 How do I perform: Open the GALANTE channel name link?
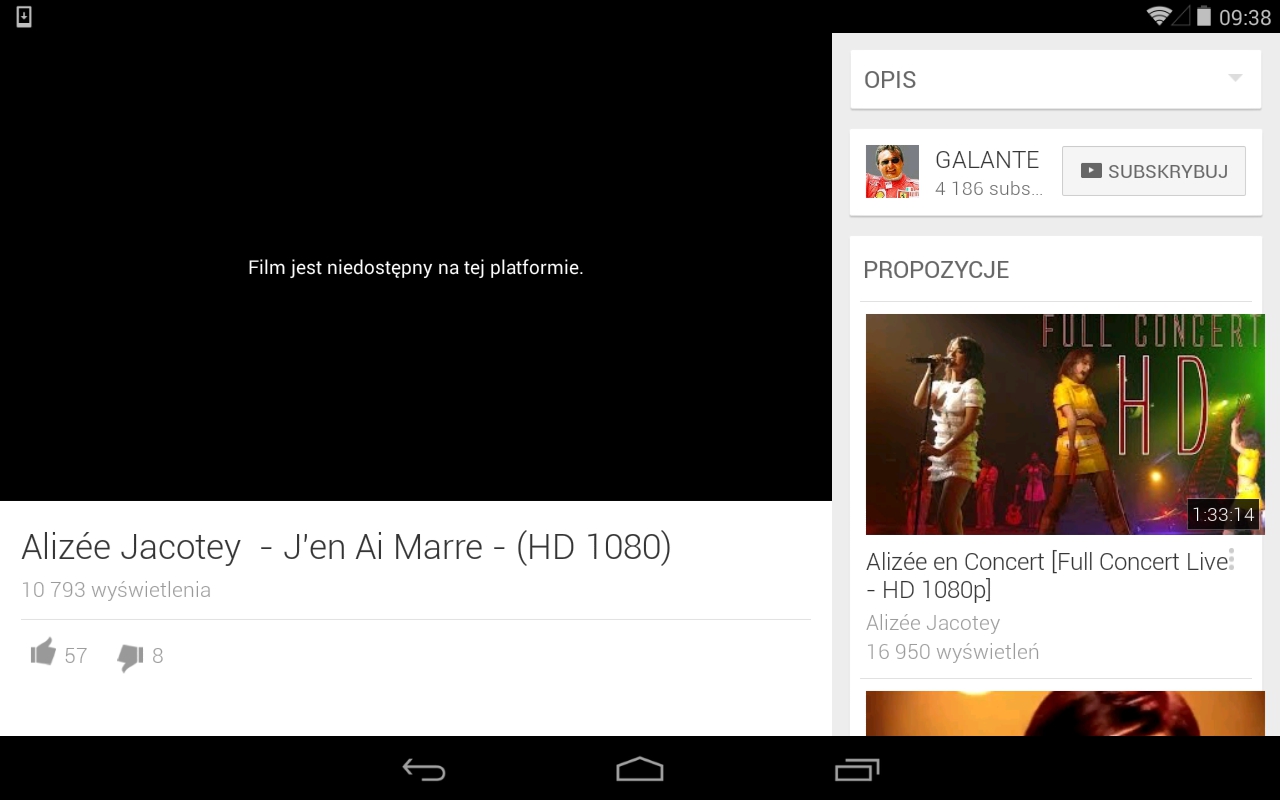pyautogui.click(x=987, y=160)
